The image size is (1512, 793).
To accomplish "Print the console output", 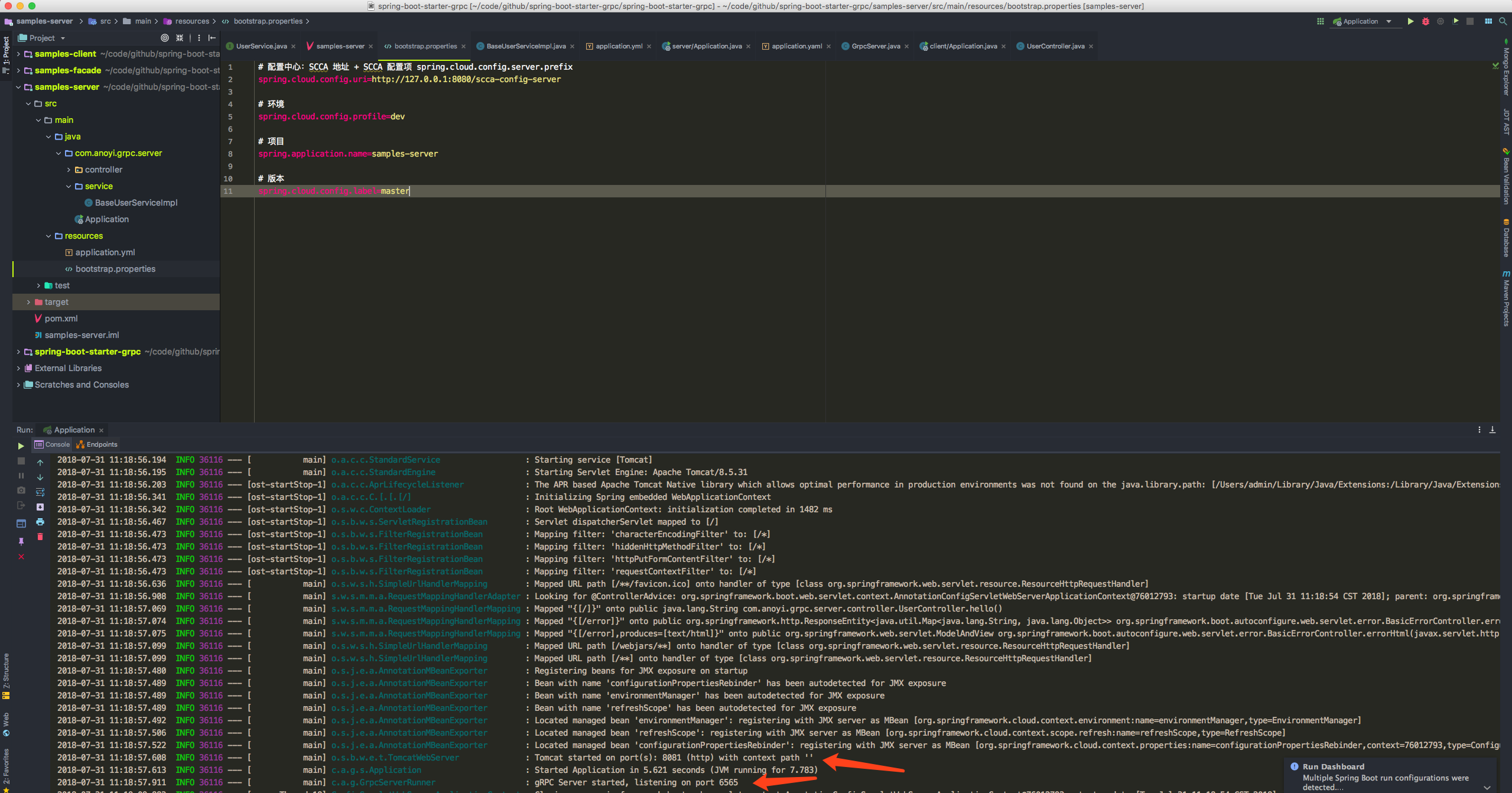I will tap(40, 522).
